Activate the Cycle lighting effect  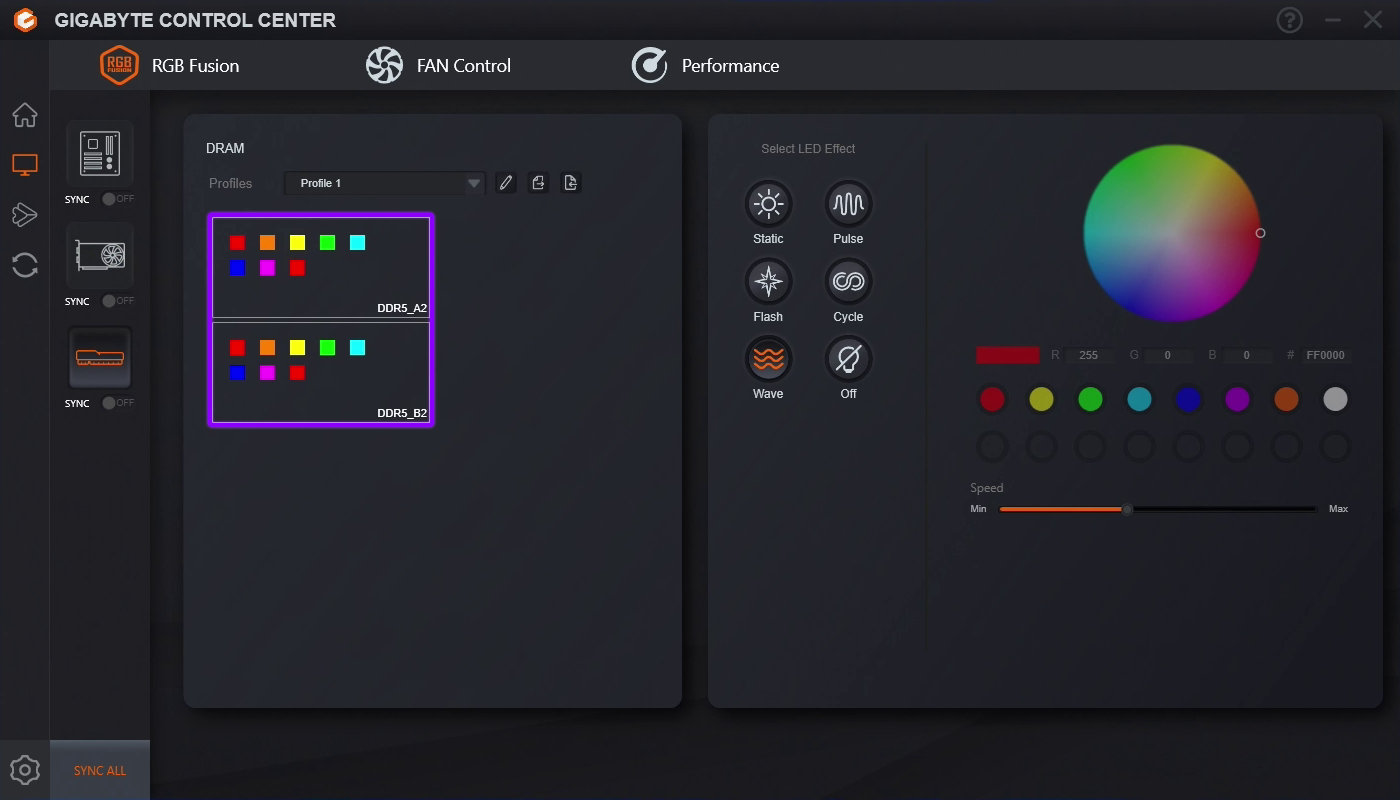(x=847, y=281)
